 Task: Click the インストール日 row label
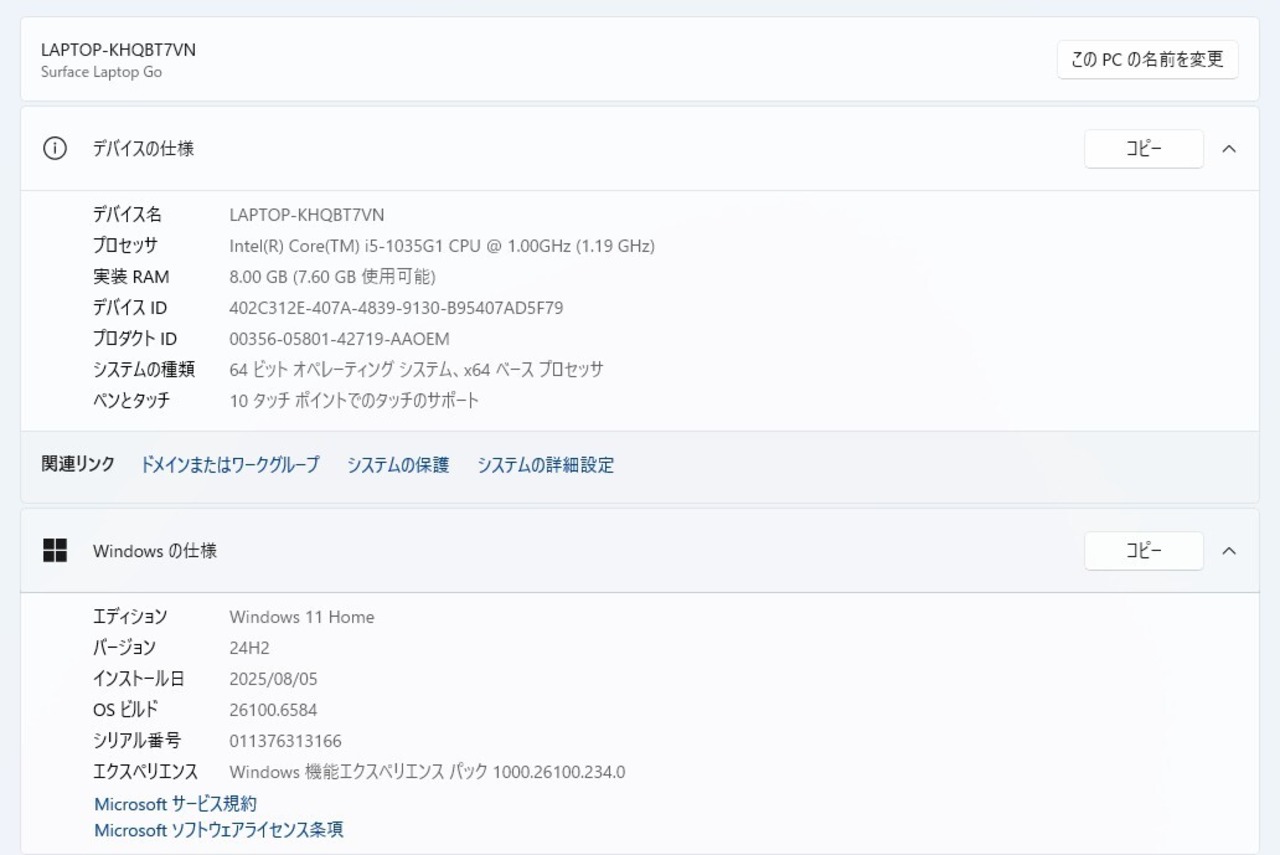pyautogui.click(x=139, y=678)
